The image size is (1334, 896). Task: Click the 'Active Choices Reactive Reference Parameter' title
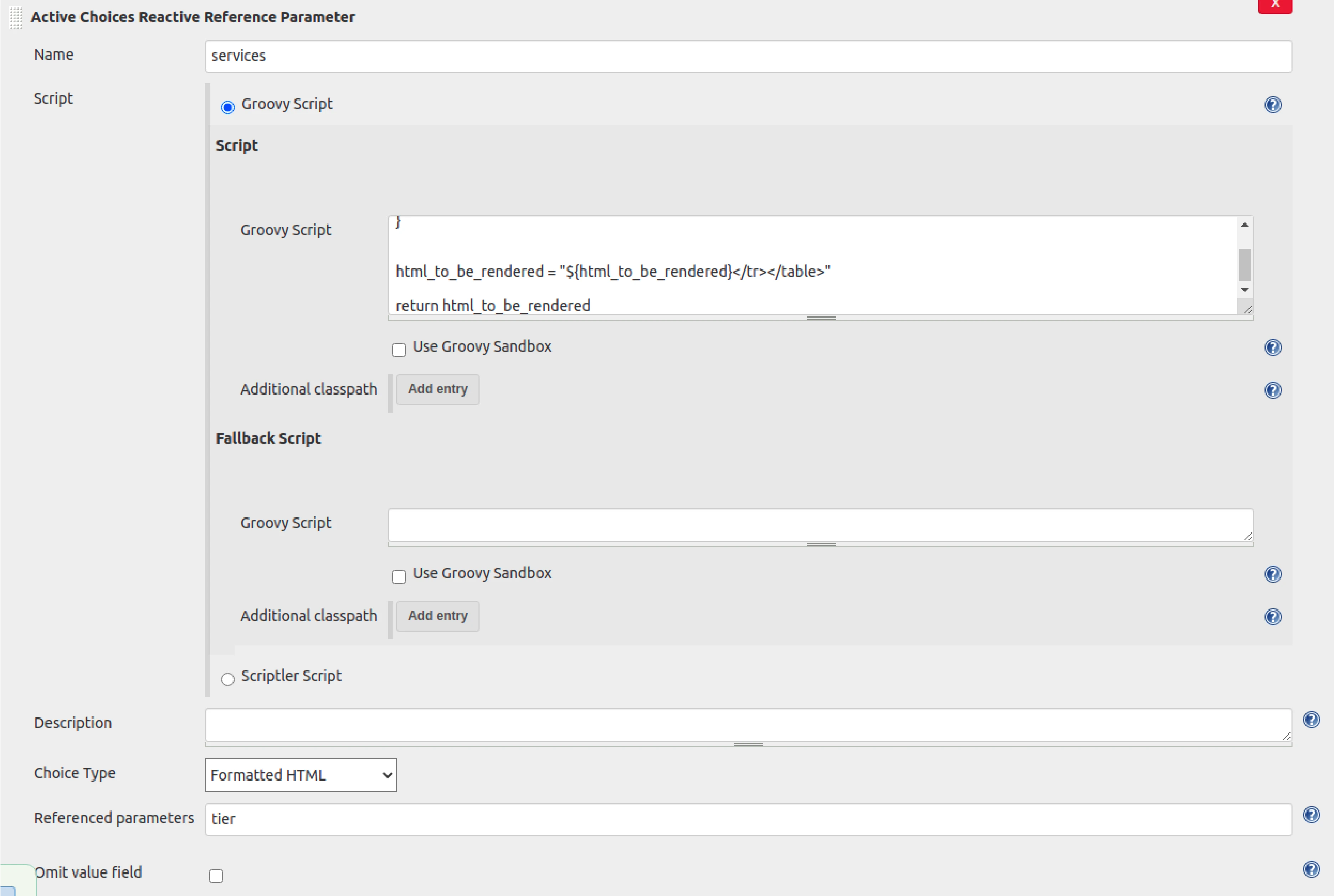coord(193,18)
